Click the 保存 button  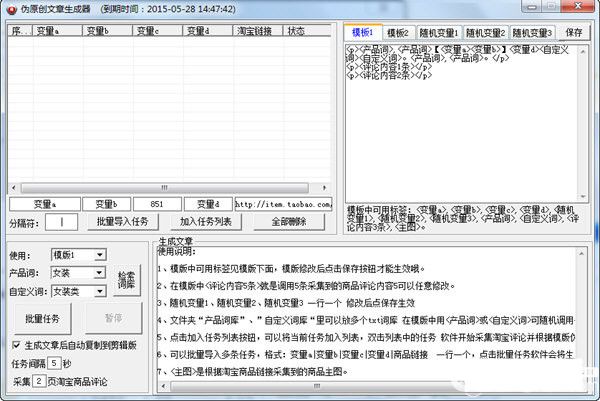574,33
